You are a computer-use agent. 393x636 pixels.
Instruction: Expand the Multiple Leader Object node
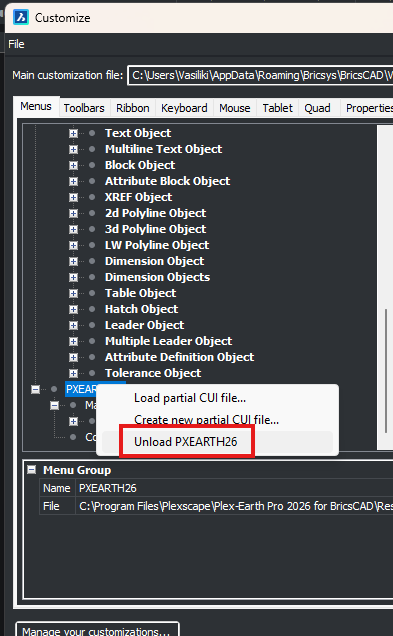[x=73, y=341]
